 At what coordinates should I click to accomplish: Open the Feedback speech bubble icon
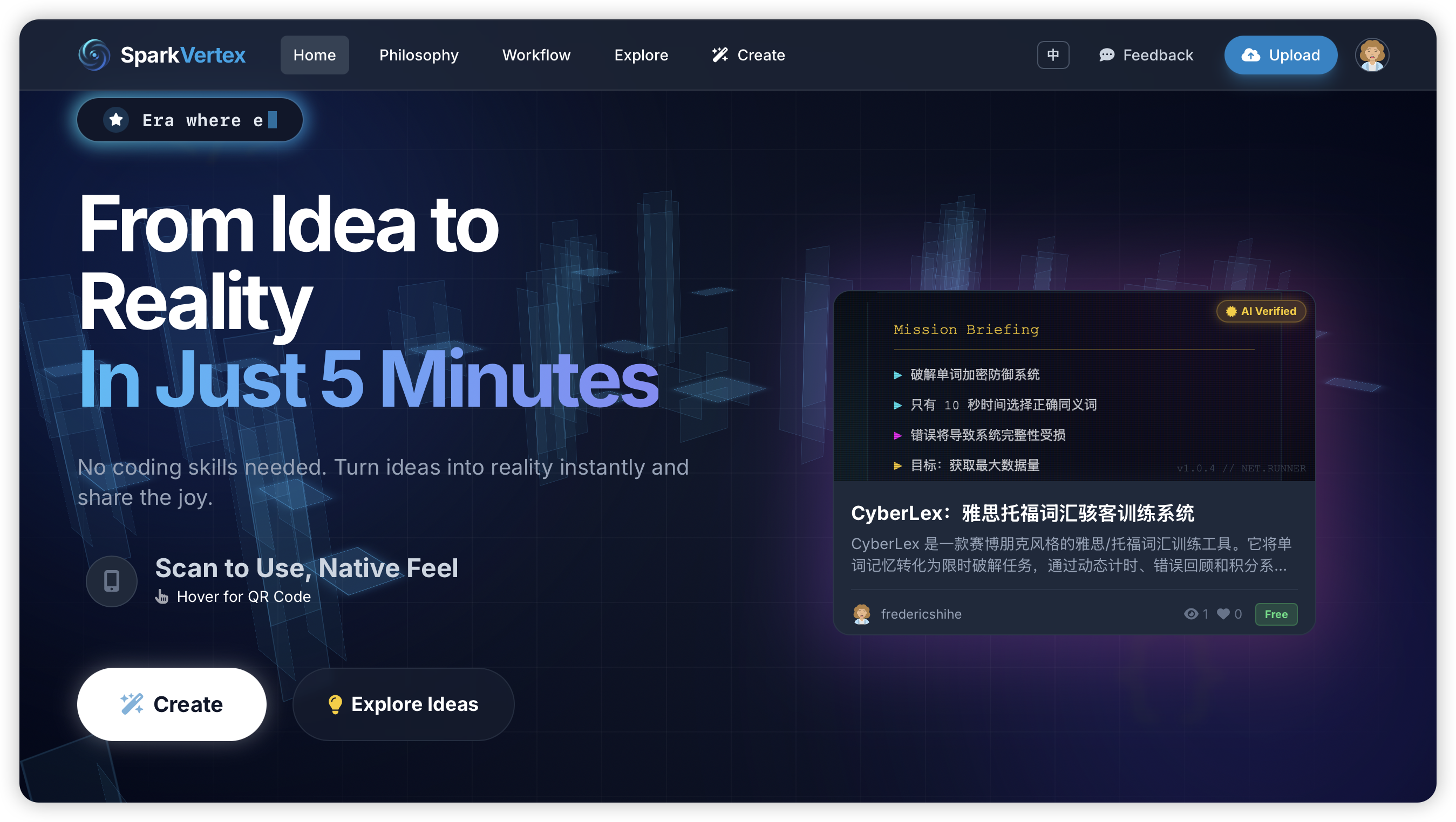(1106, 55)
